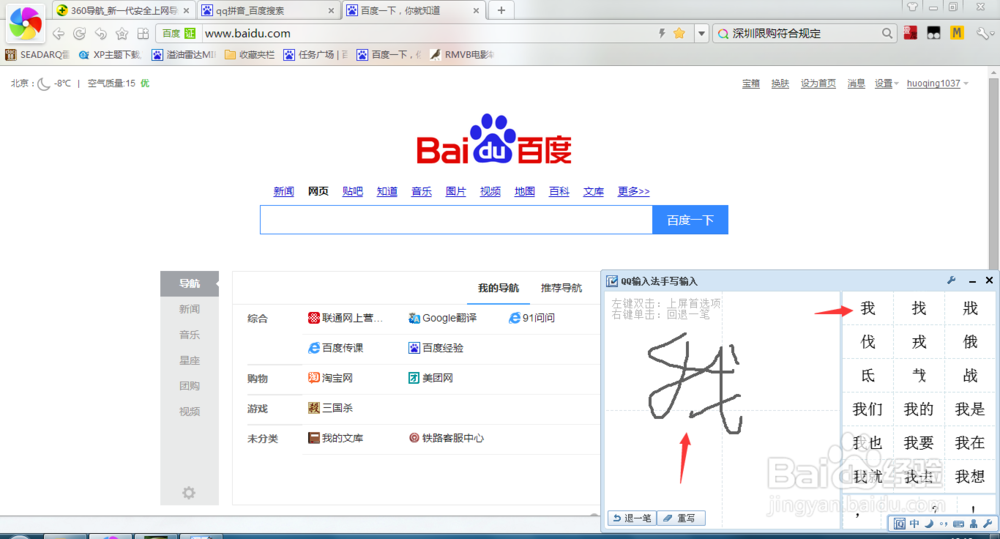This screenshot has width=1000, height=539.
Task: Expand the address bar history dropdown arrow
Action: coord(702,33)
